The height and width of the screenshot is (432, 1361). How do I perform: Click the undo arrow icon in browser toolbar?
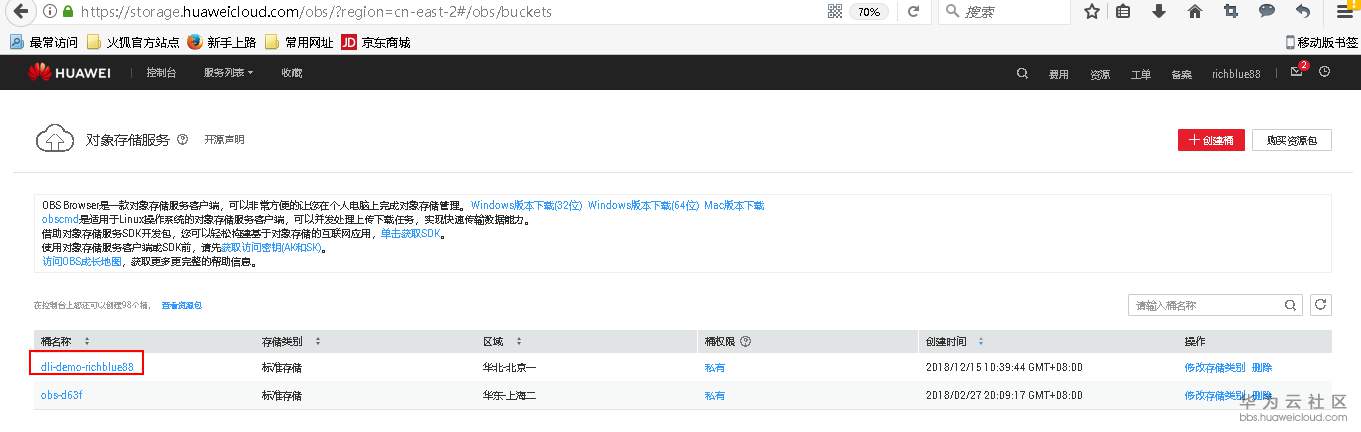tap(1303, 12)
